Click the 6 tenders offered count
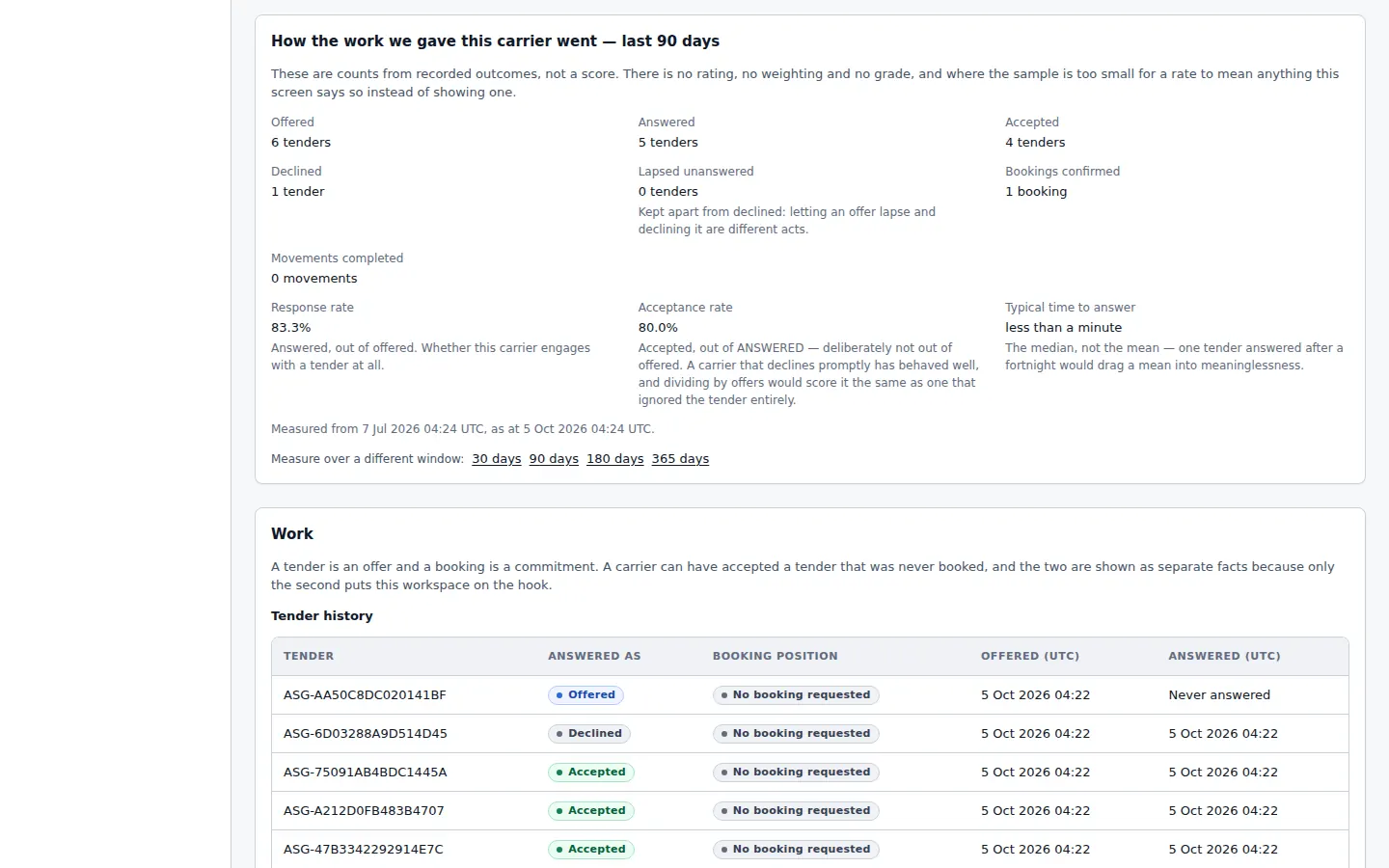The width and height of the screenshot is (1389, 868). coord(301,143)
